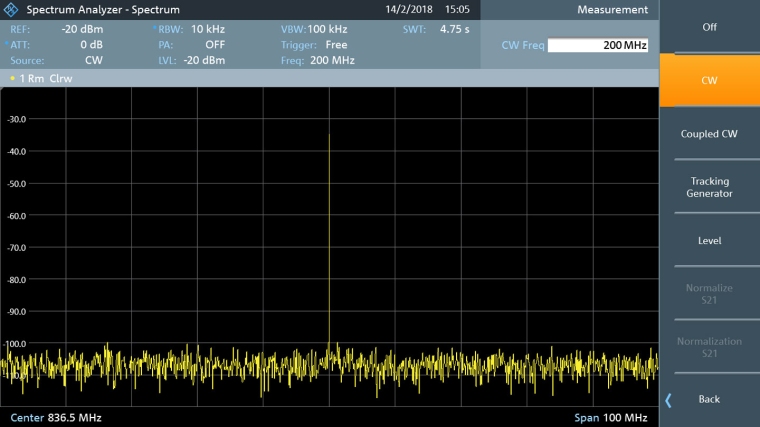Click the signal peak on the trace
Screen dimensions: 760x427
pyautogui.click(x=329, y=136)
